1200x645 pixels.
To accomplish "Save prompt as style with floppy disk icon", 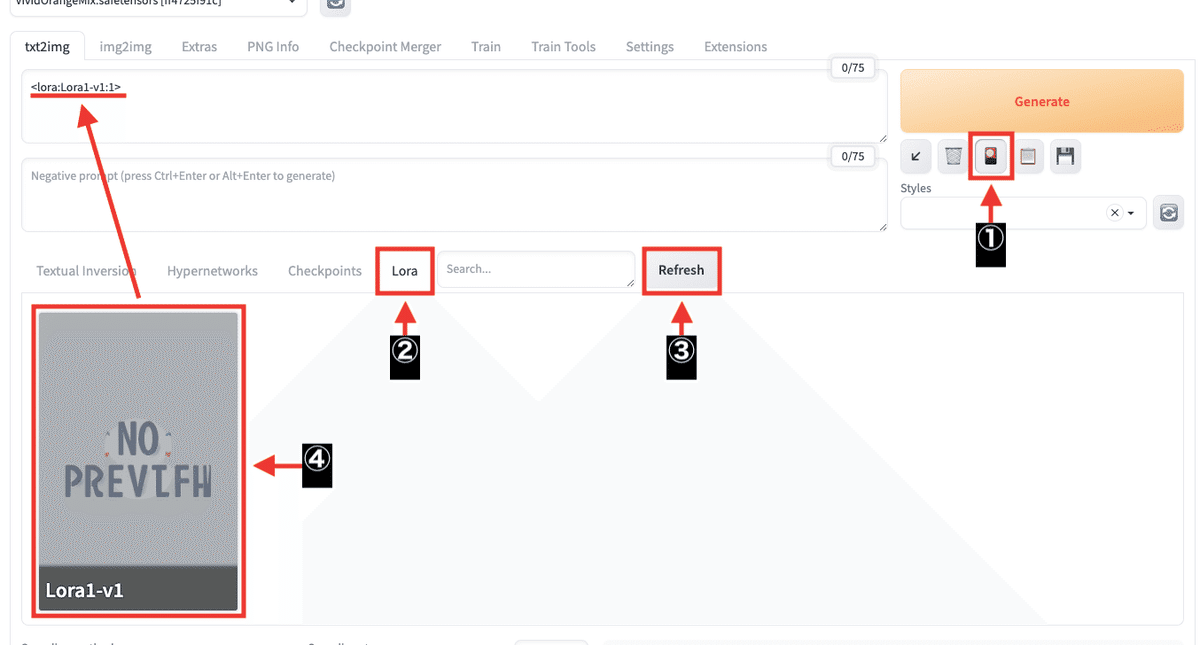I will (1065, 156).
